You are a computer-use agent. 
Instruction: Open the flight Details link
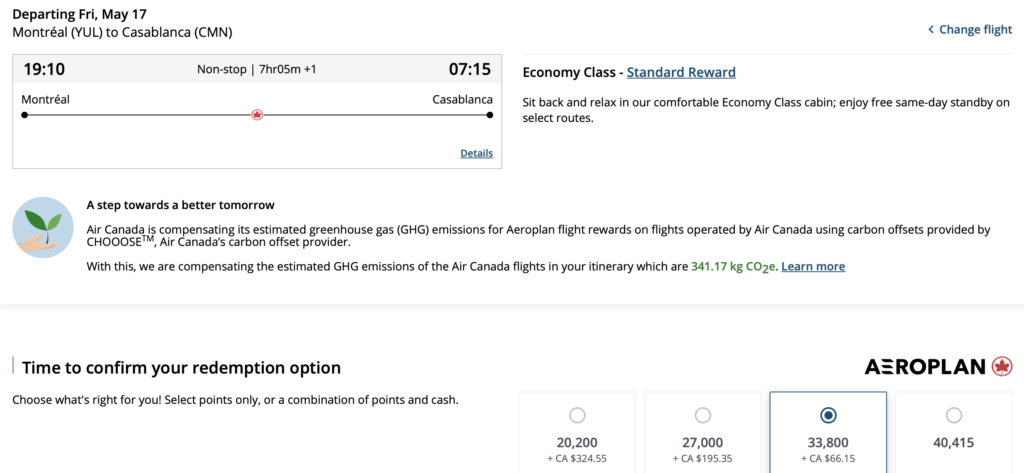[476, 153]
